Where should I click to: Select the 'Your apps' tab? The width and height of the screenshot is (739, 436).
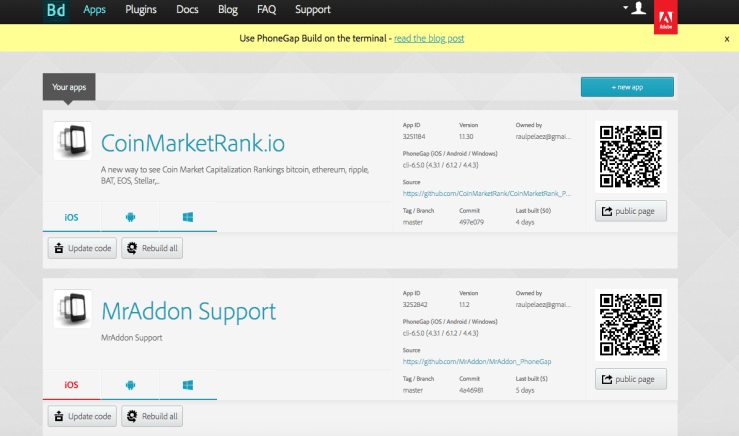(x=69, y=88)
